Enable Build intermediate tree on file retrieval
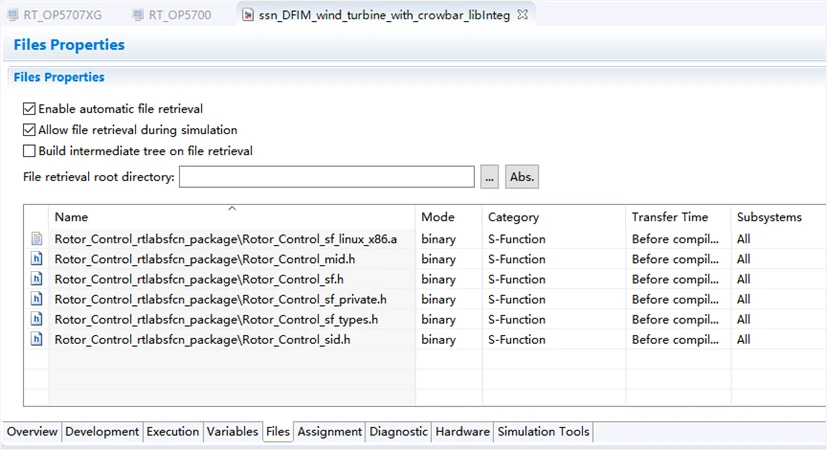This screenshot has width=827, height=450. click(x=29, y=151)
